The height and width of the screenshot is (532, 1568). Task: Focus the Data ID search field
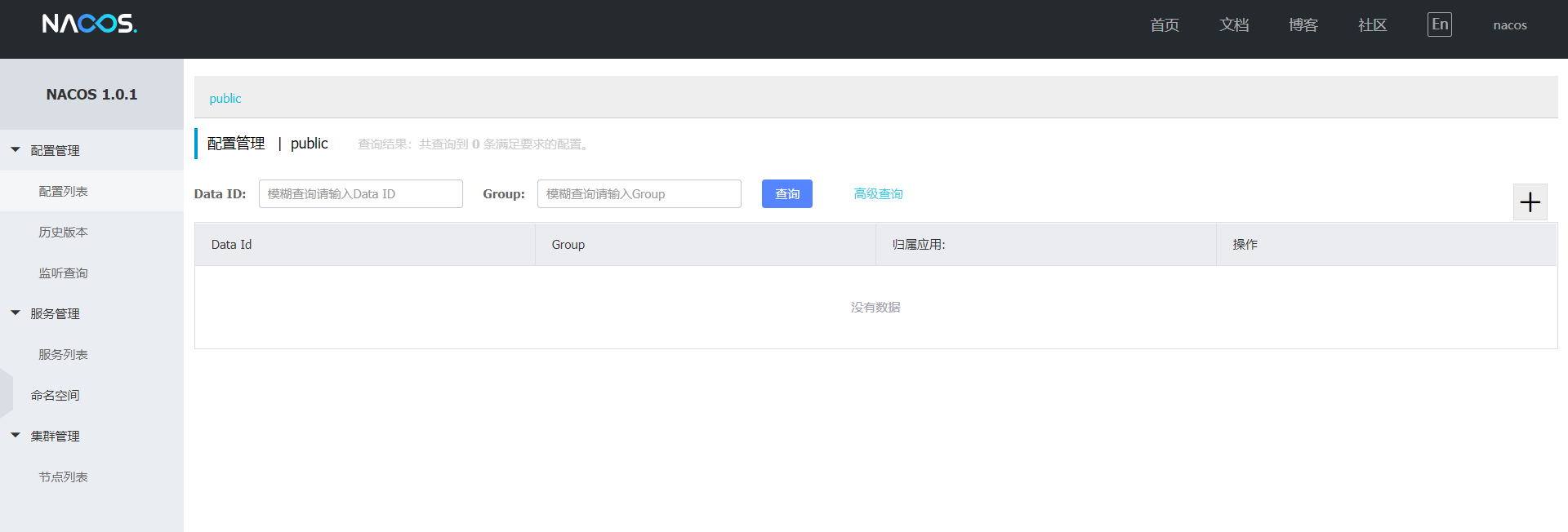(360, 193)
